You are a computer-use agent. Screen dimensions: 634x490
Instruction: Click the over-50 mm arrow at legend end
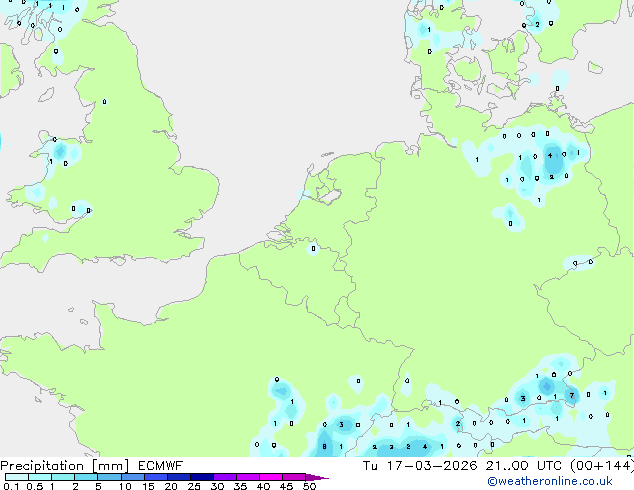coord(317,477)
